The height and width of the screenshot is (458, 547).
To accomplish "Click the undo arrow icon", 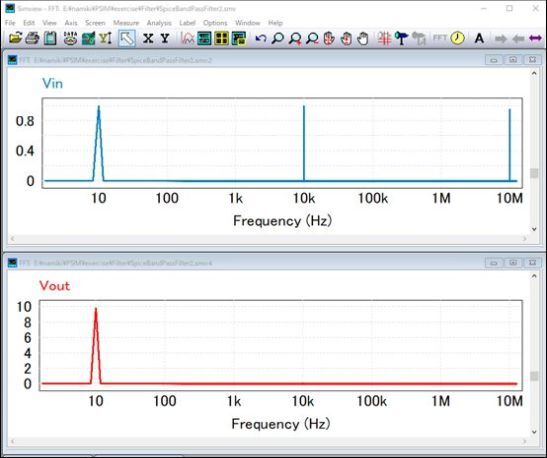I will 261,38.
